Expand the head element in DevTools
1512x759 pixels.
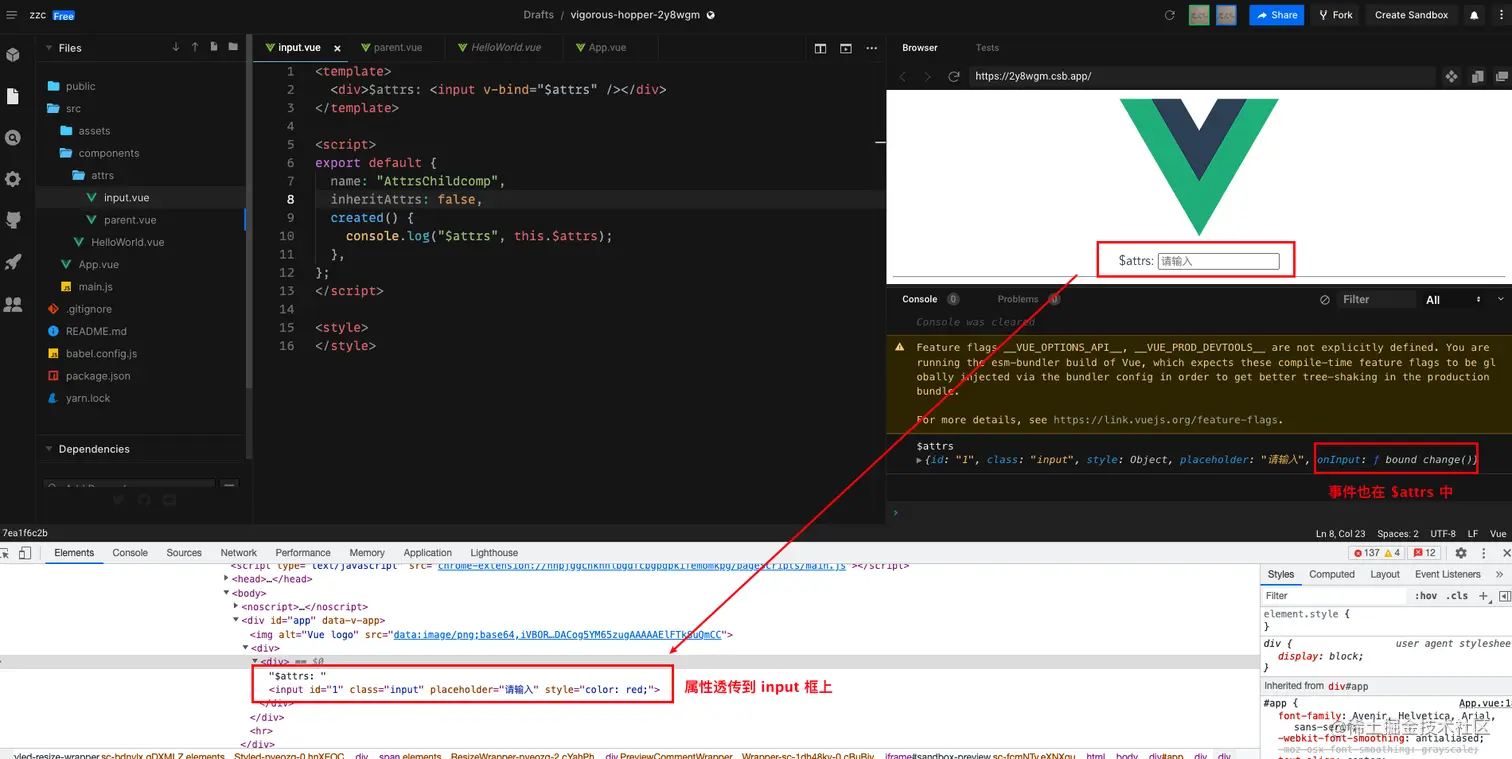pos(227,579)
